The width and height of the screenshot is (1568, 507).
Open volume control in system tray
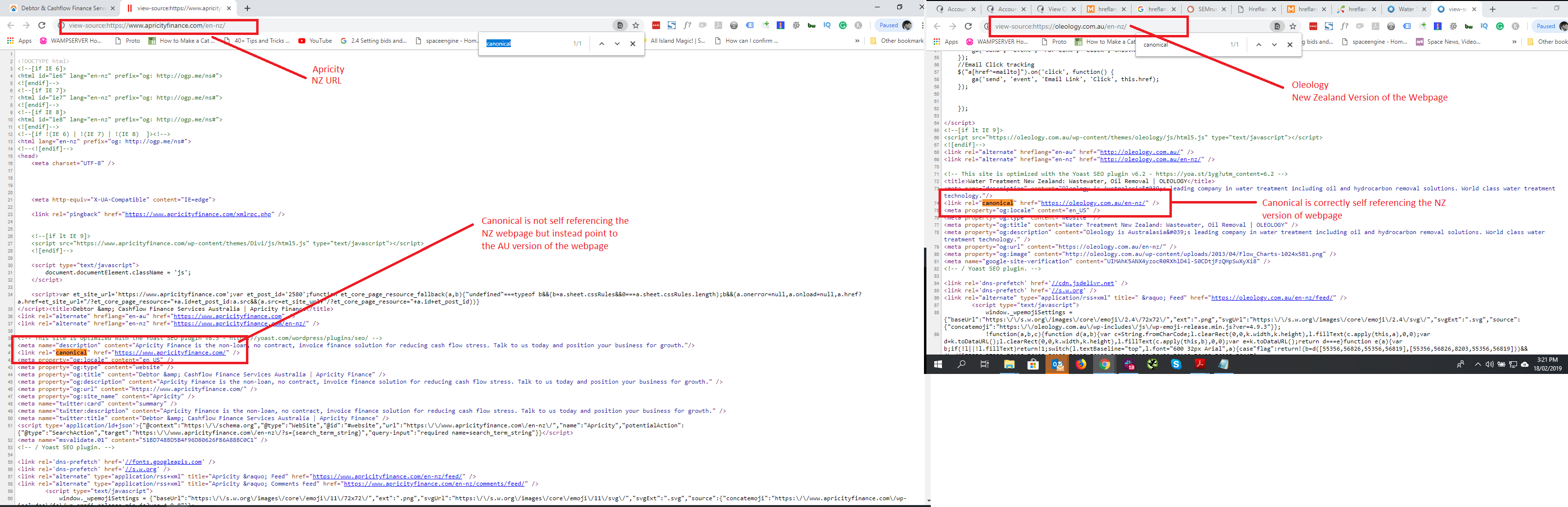click(x=1489, y=364)
